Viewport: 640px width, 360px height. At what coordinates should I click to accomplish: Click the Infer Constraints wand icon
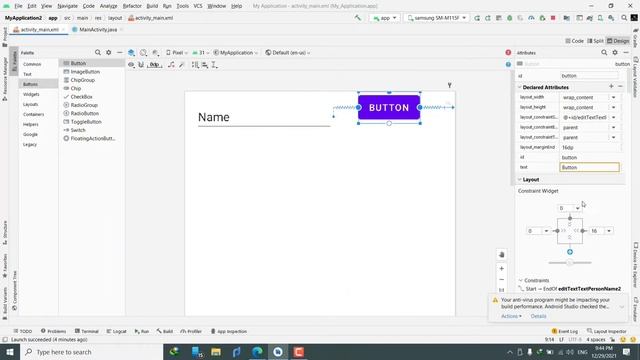click(x=182, y=65)
